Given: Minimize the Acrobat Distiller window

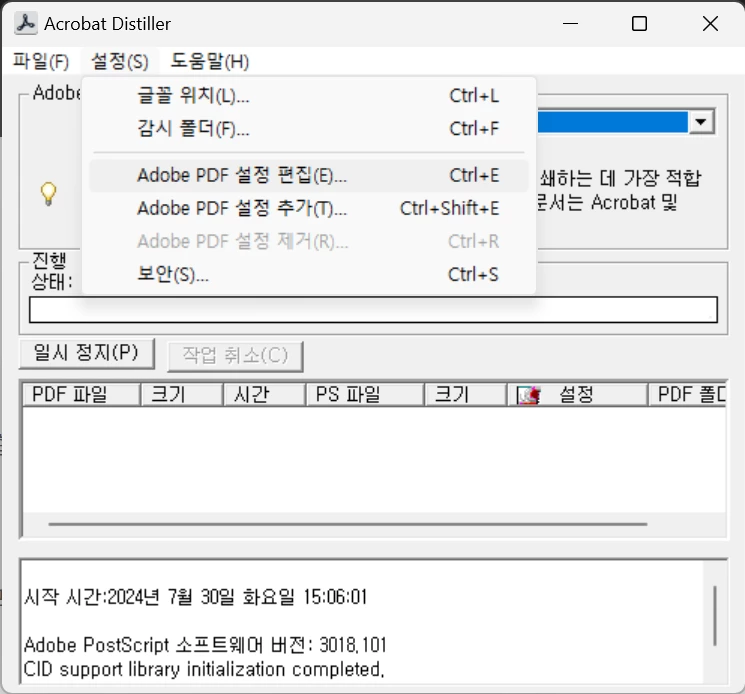Looking at the screenshot, I should (570, 23).
